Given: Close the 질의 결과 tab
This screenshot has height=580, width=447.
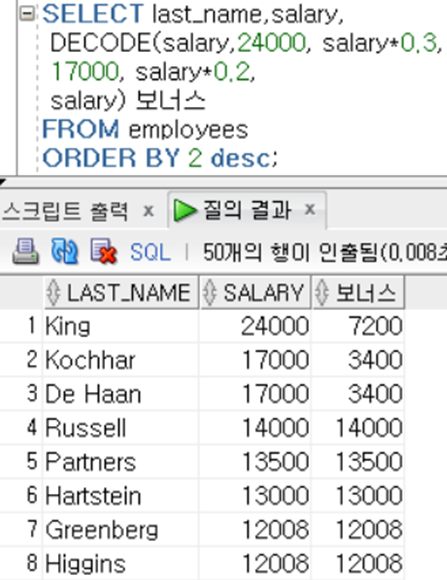Looking at the screenshot, I should 310,210.
